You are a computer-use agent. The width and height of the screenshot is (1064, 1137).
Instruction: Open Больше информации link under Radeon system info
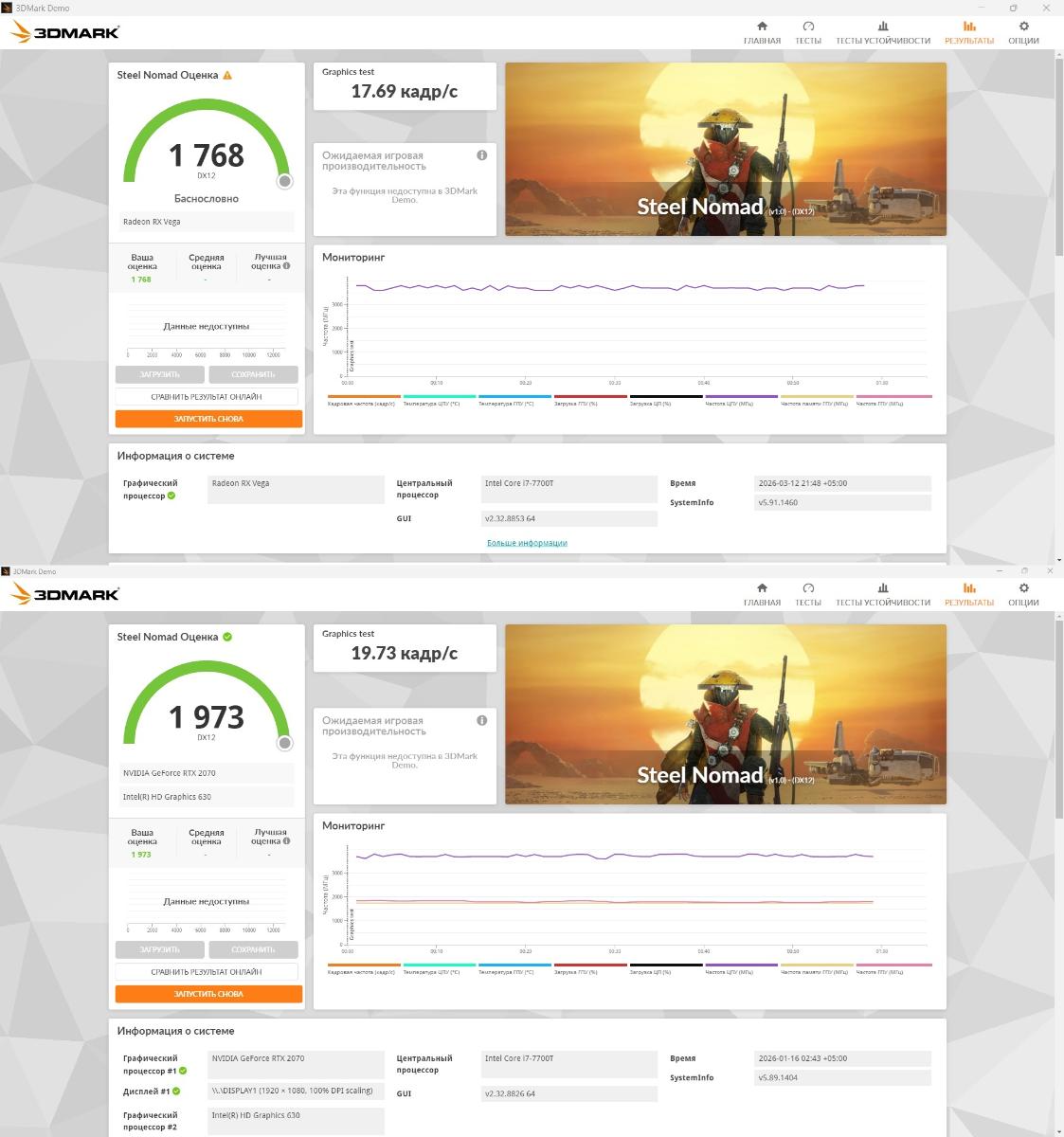pos(527,543)
